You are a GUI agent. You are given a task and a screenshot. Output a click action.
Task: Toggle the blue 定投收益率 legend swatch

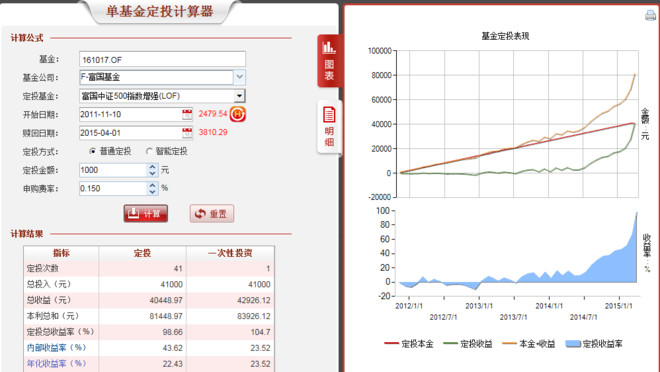(573, 344)
